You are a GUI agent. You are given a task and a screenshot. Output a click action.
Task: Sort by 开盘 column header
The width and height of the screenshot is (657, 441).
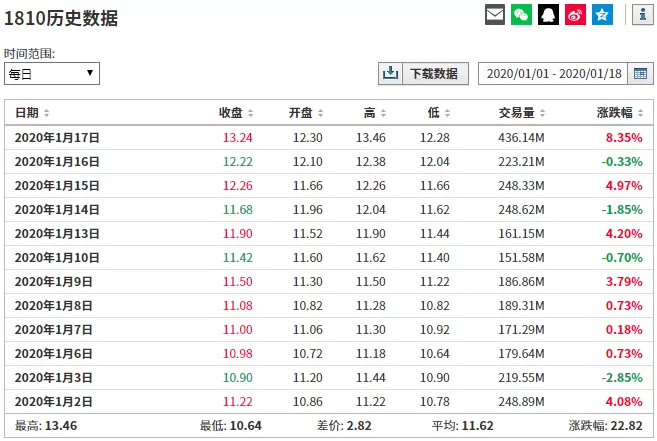coord(305,113)
